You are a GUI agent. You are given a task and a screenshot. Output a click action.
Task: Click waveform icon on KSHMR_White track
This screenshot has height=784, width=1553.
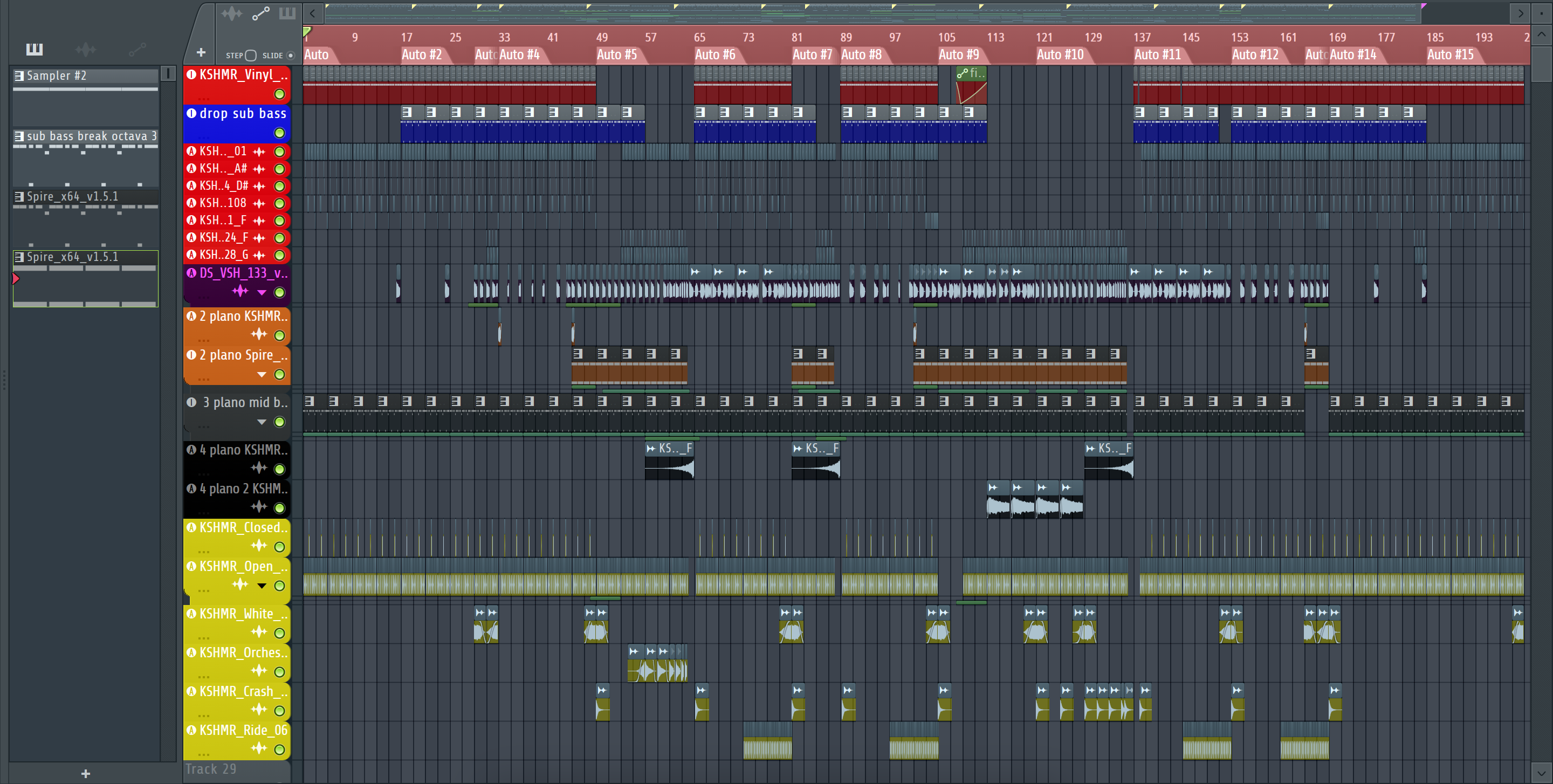[259, 632]
